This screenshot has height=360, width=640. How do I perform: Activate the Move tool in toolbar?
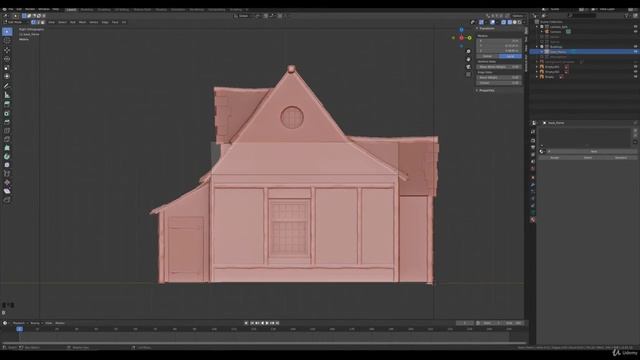pos(7,50)
